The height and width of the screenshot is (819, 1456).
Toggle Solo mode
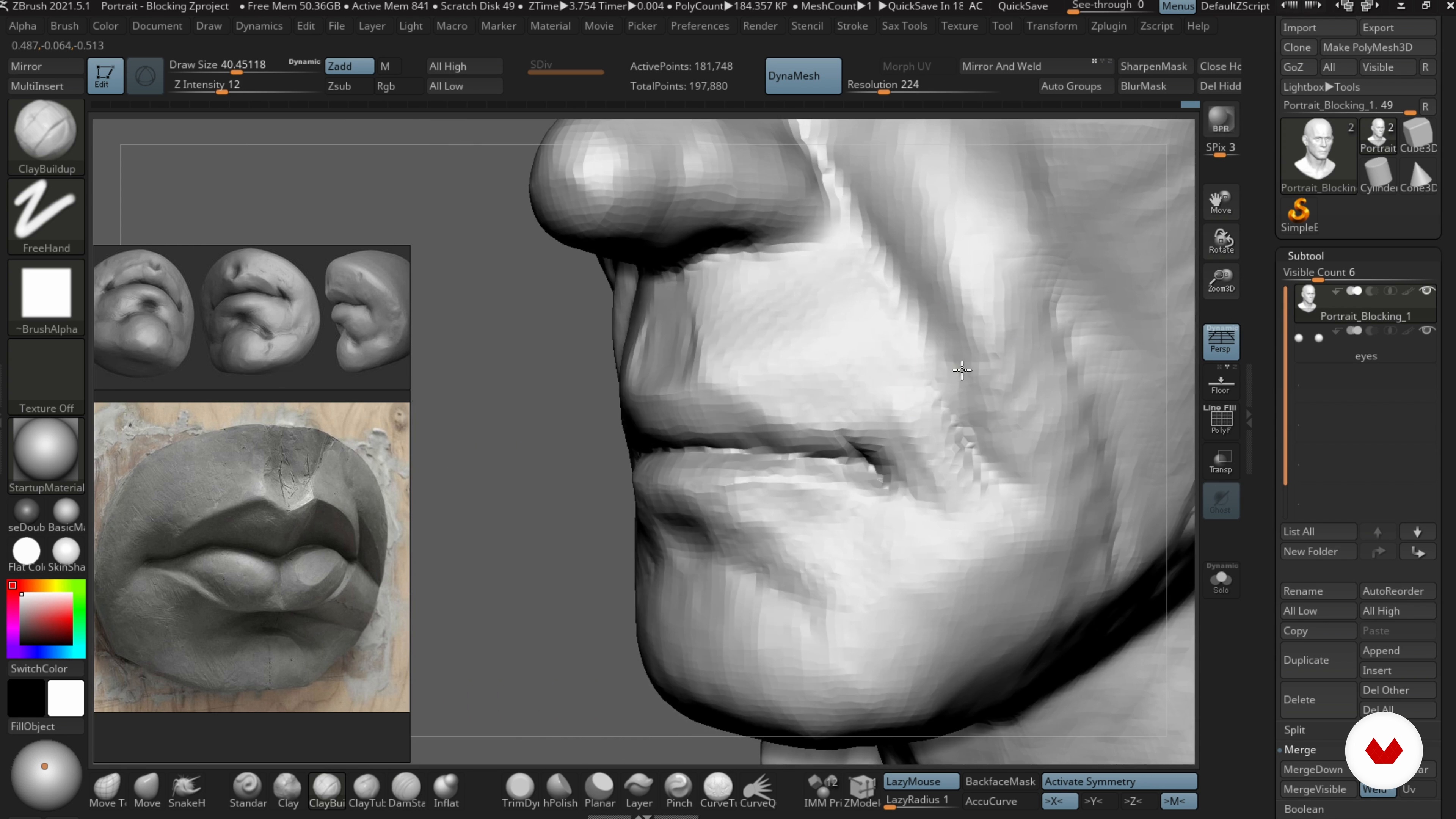(x=1221, y=581)
